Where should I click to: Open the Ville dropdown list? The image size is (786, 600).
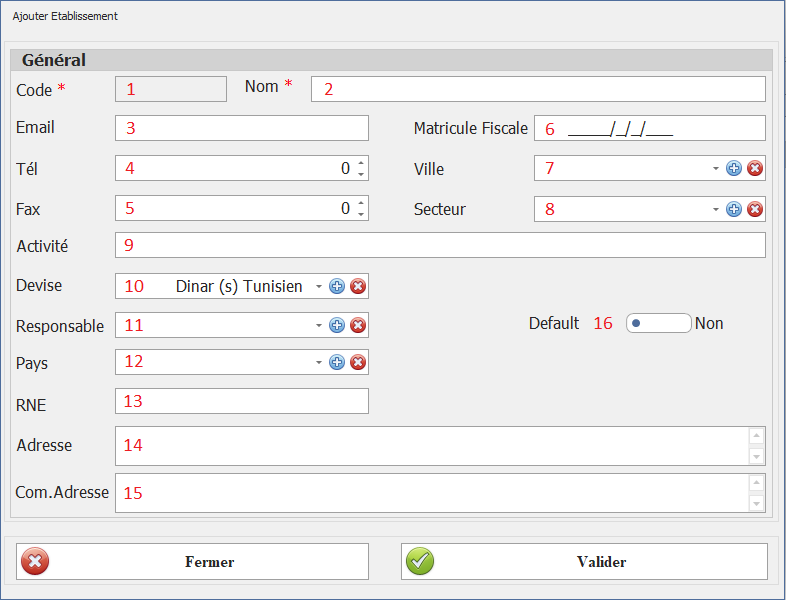tap(716, 168)
